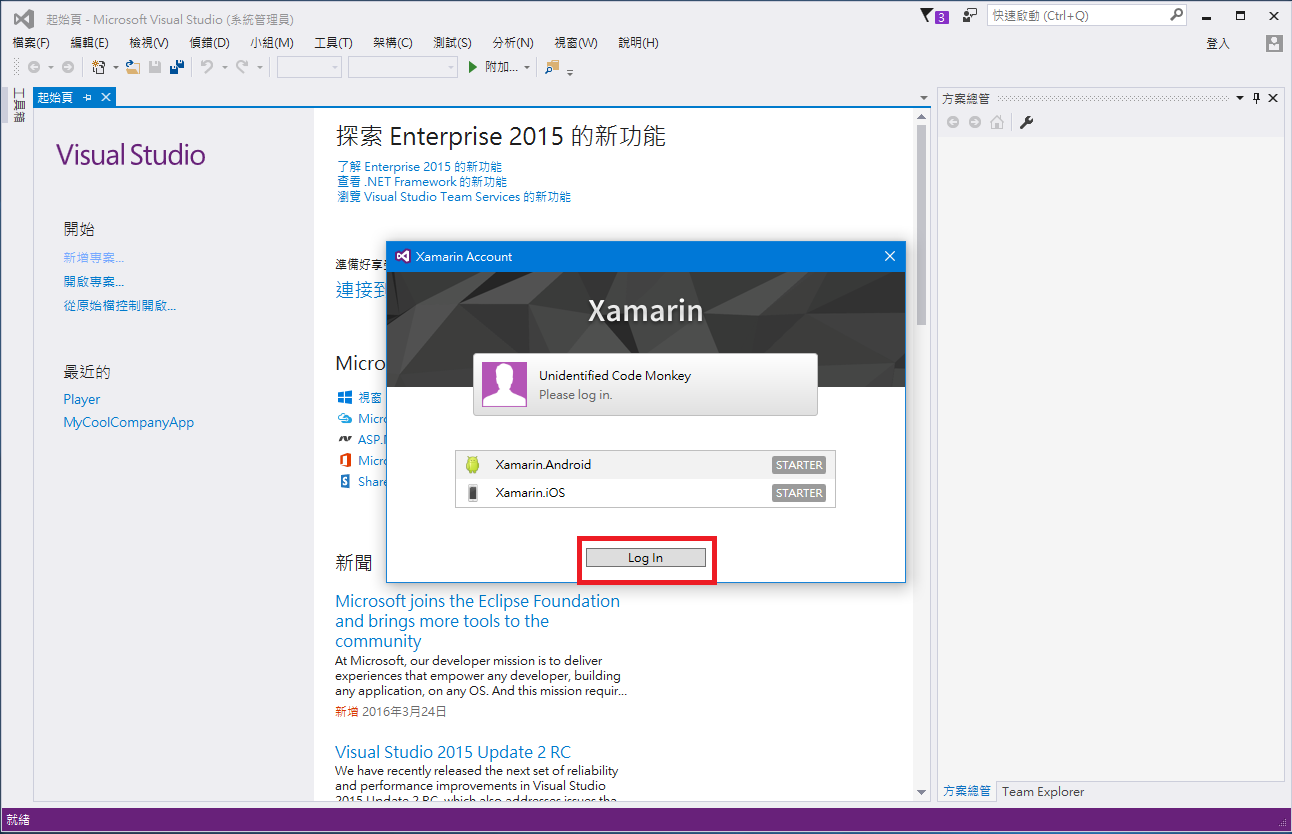1292x834 pixels.
Task: Click the Start Page vertical scrollbar thumb
Action: pyautogui.click(x=922, y=225)
